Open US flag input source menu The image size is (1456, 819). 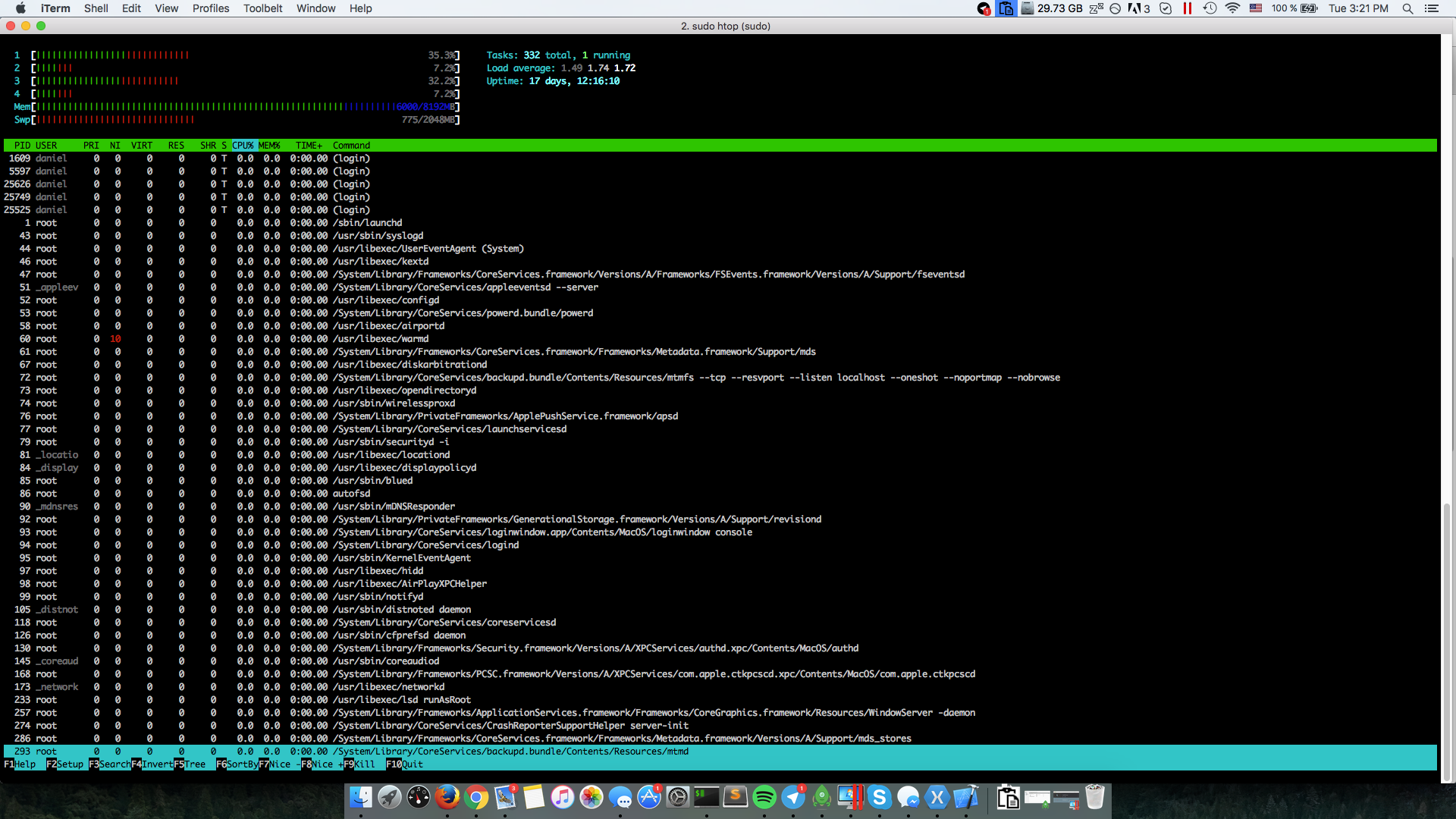pyautogui.click(x=1256, y=8)
